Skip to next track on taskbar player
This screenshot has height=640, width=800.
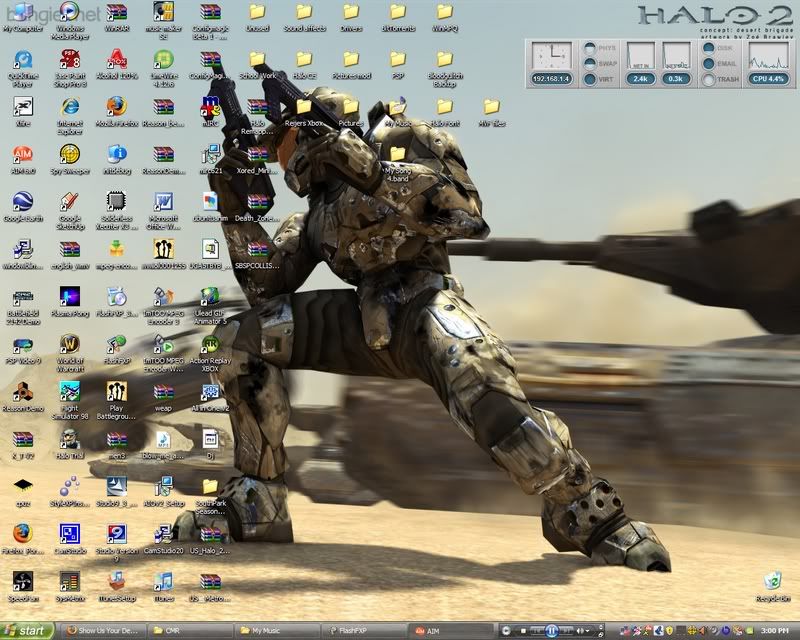point(566,631)
